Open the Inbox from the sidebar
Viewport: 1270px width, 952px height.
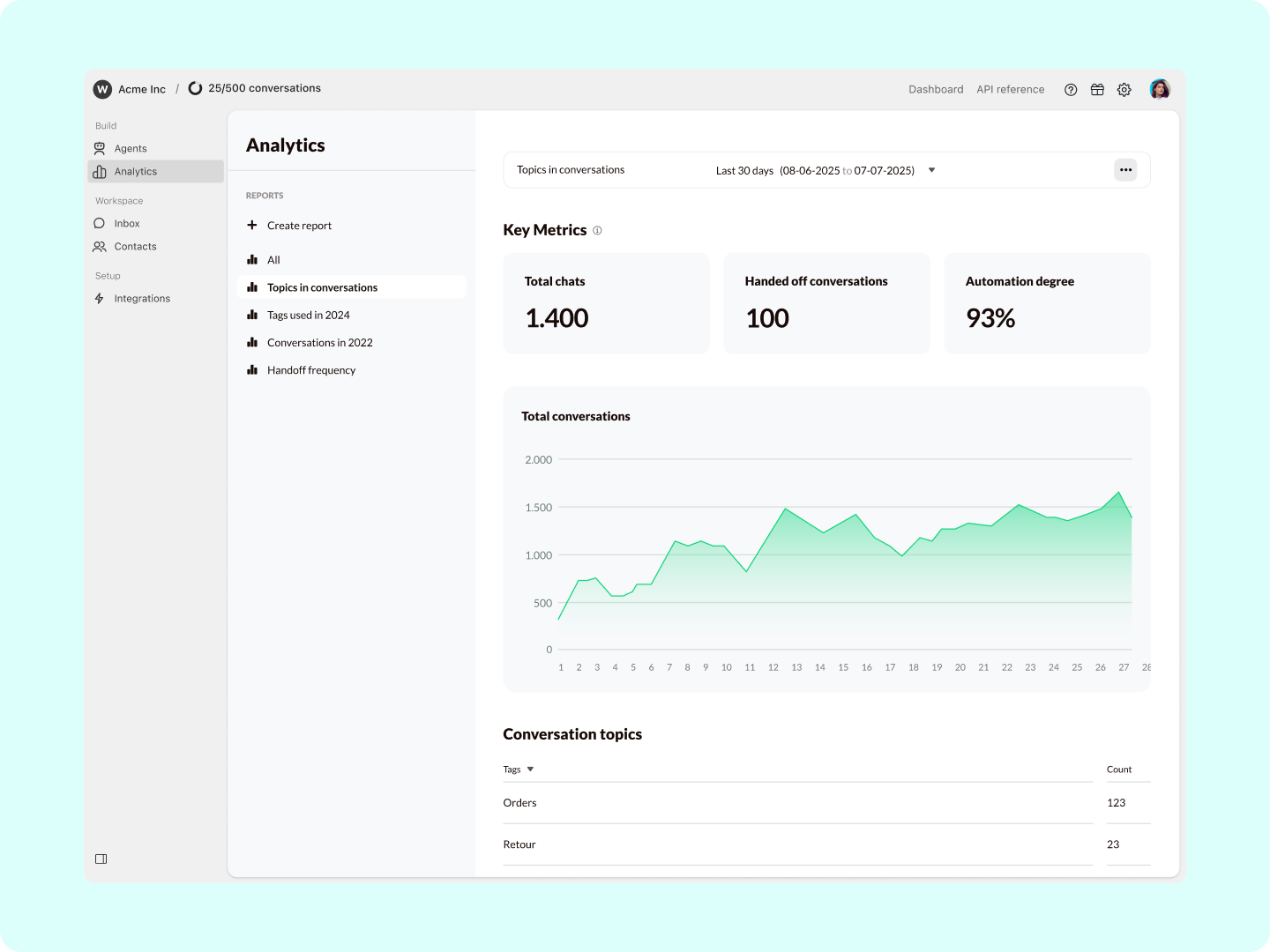126,223
